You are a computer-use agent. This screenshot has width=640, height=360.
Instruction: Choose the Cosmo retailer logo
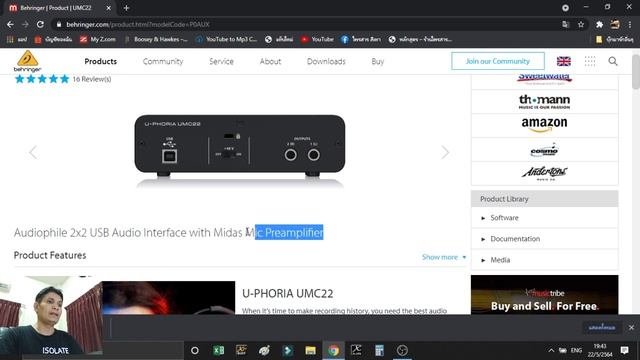[x=544, y=150]
